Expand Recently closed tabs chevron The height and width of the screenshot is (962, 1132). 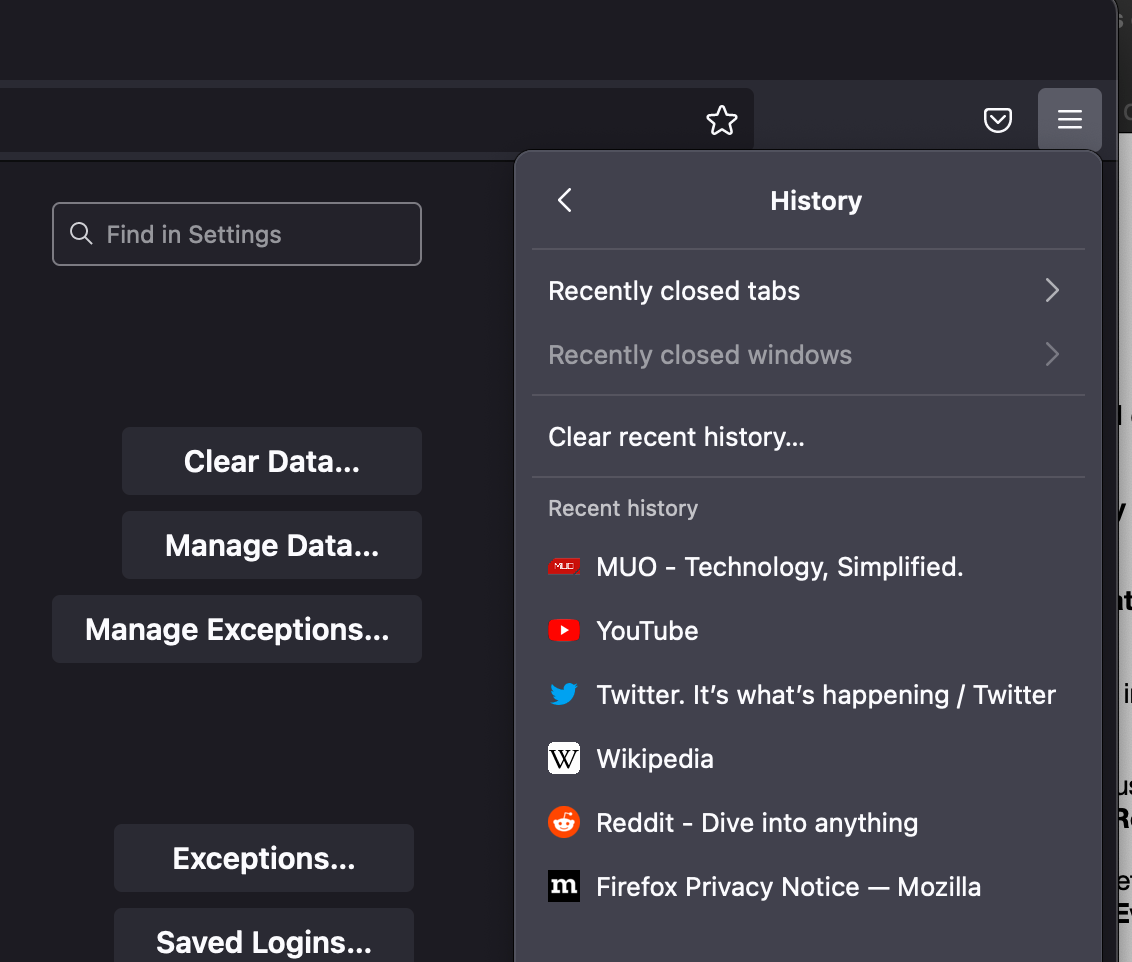click(x=1051, y=291)
